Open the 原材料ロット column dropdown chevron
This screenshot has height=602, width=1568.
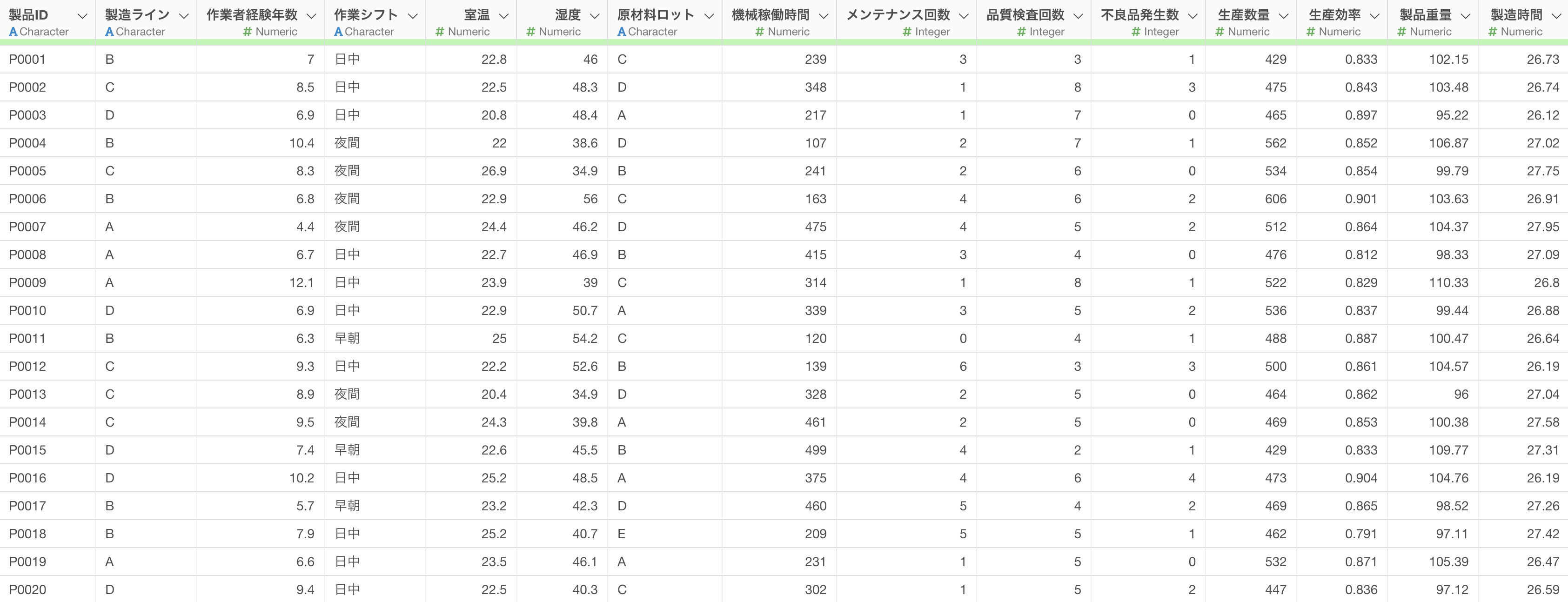[709, 16]
